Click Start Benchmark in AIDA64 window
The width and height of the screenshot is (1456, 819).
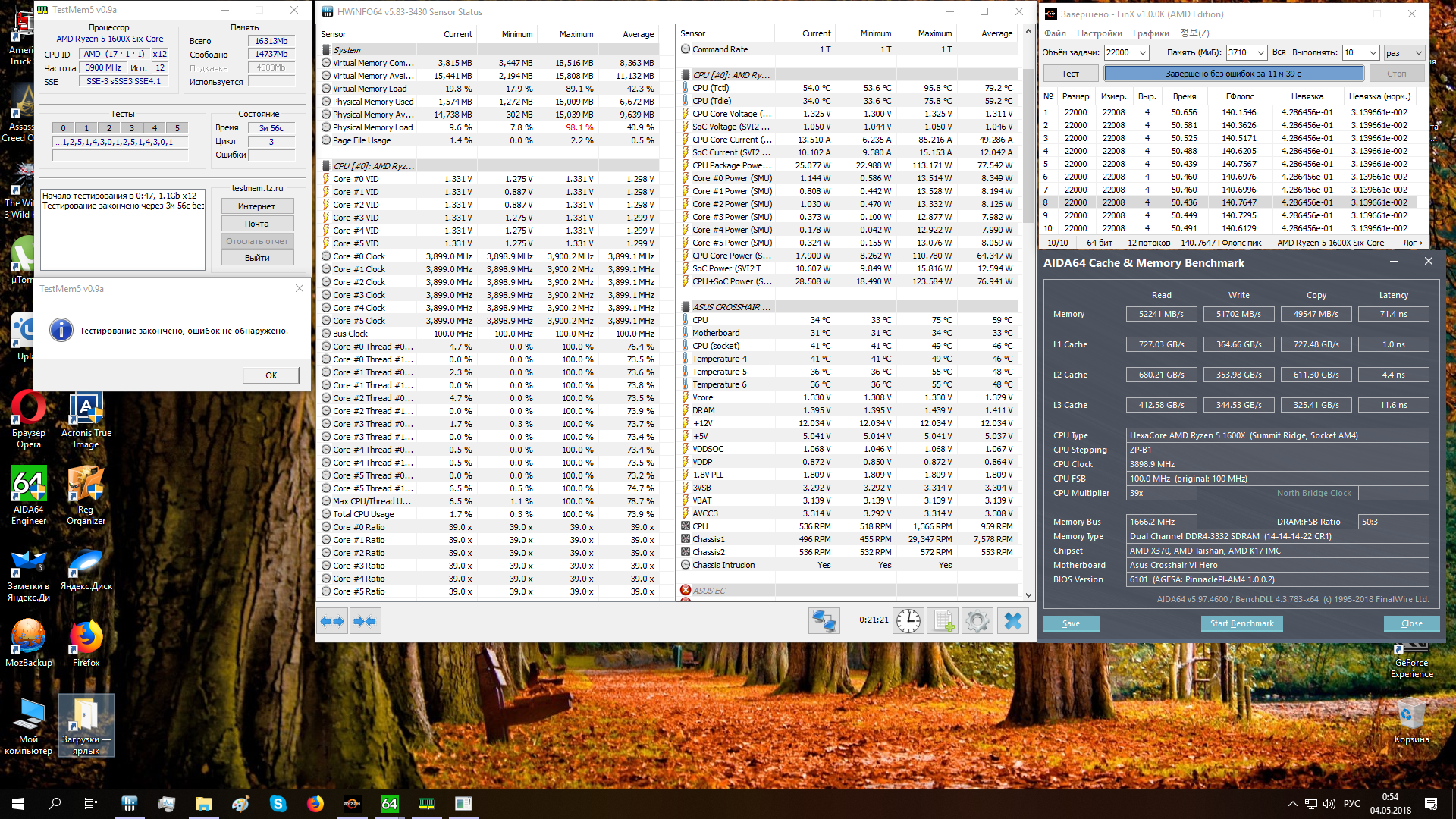tap(1241, 623)
